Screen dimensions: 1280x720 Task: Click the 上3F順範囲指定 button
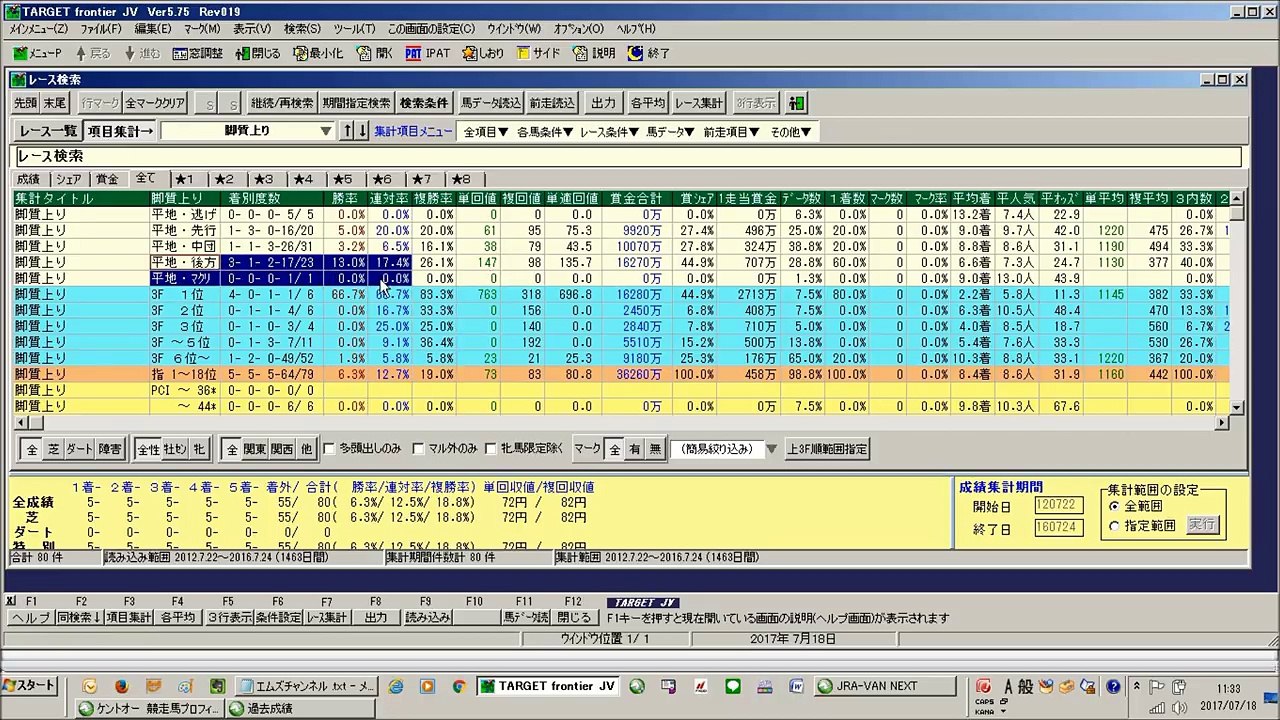[827, 450]
